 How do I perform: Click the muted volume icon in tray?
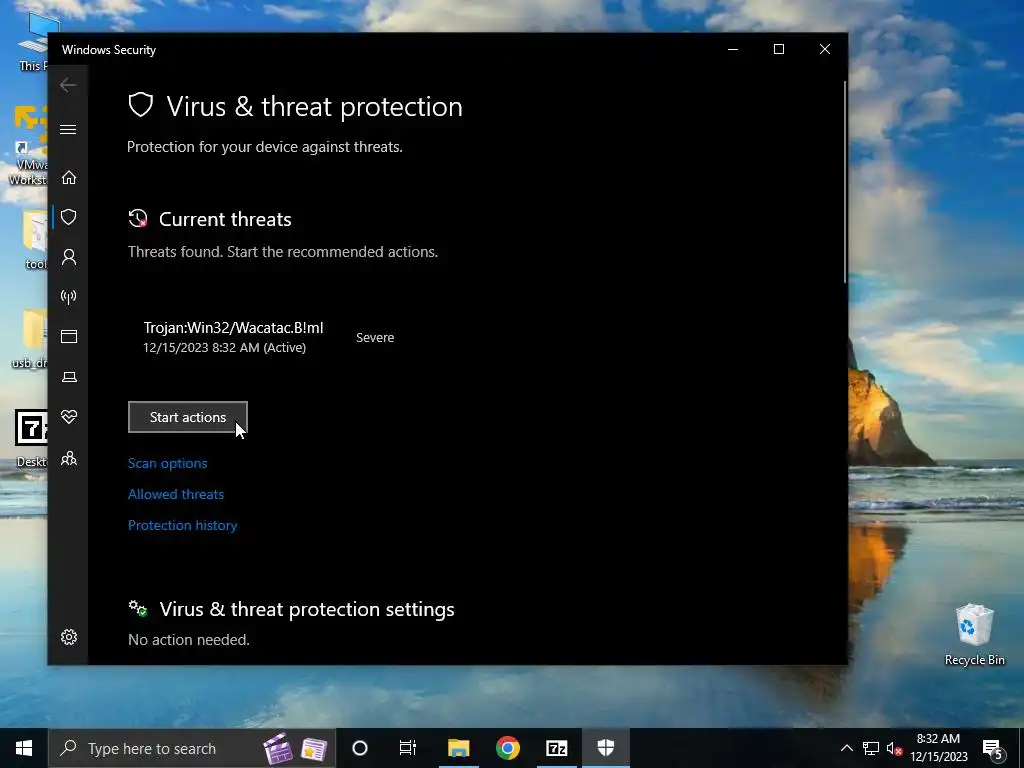click(894, 748)
